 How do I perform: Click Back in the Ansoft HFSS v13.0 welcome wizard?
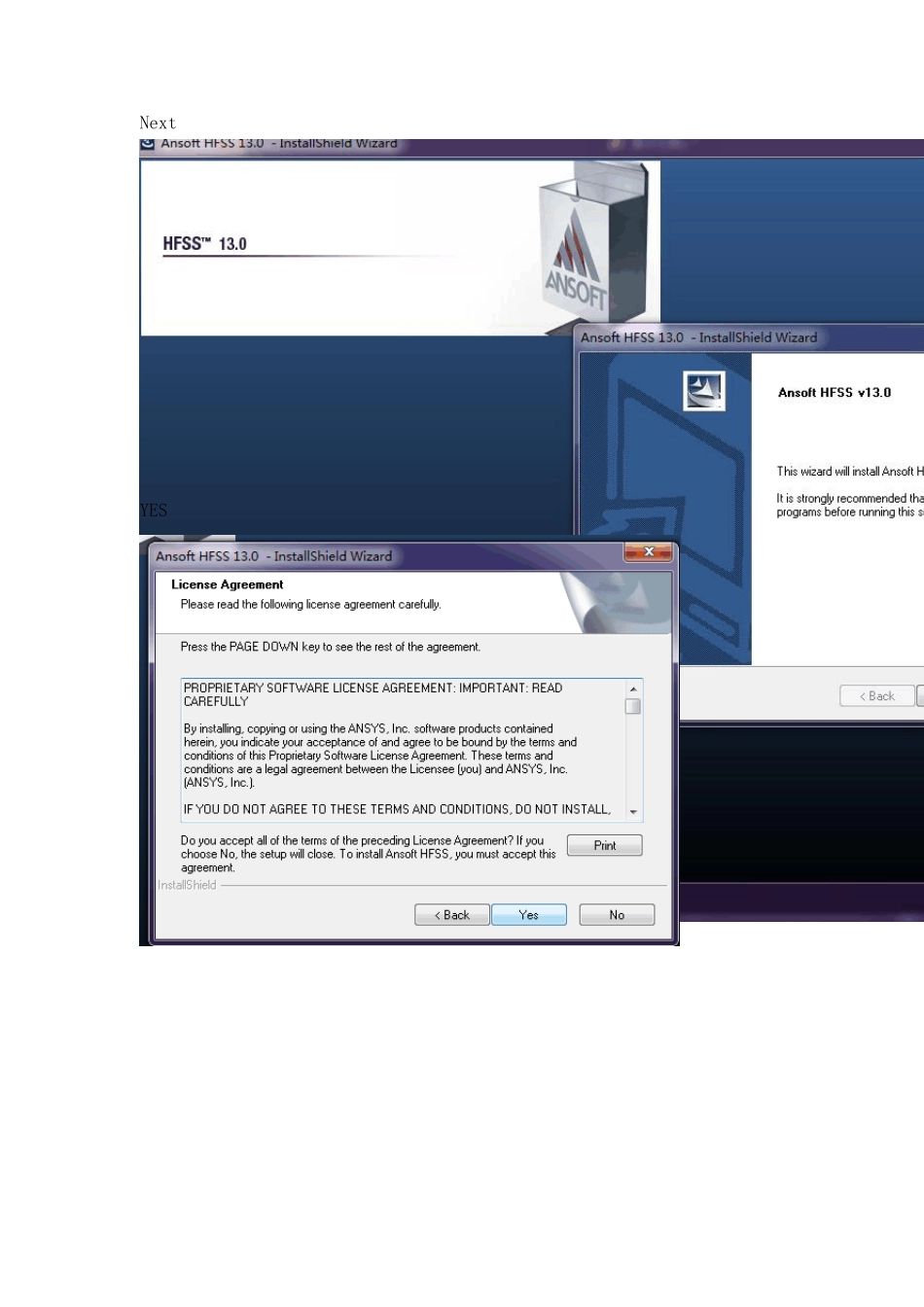pos(877,696)
